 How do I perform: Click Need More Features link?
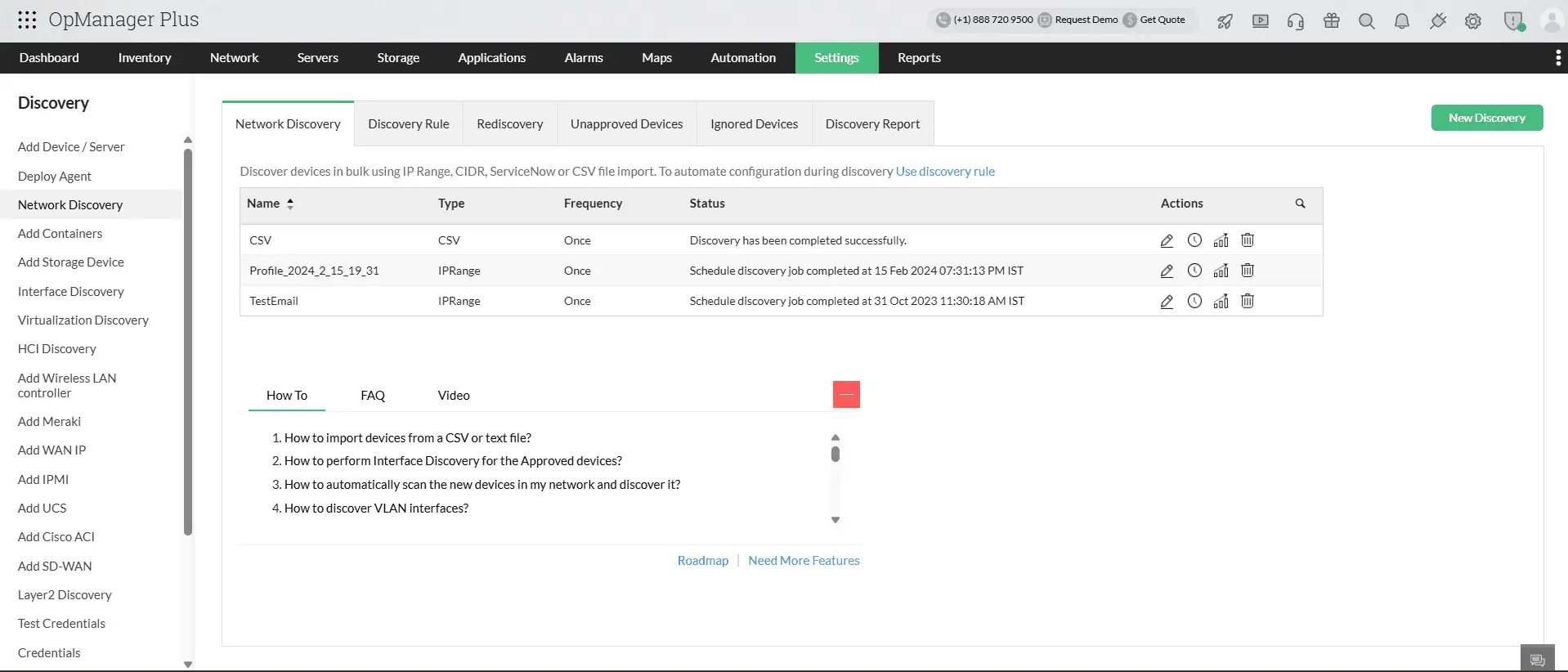coord(804,561)
